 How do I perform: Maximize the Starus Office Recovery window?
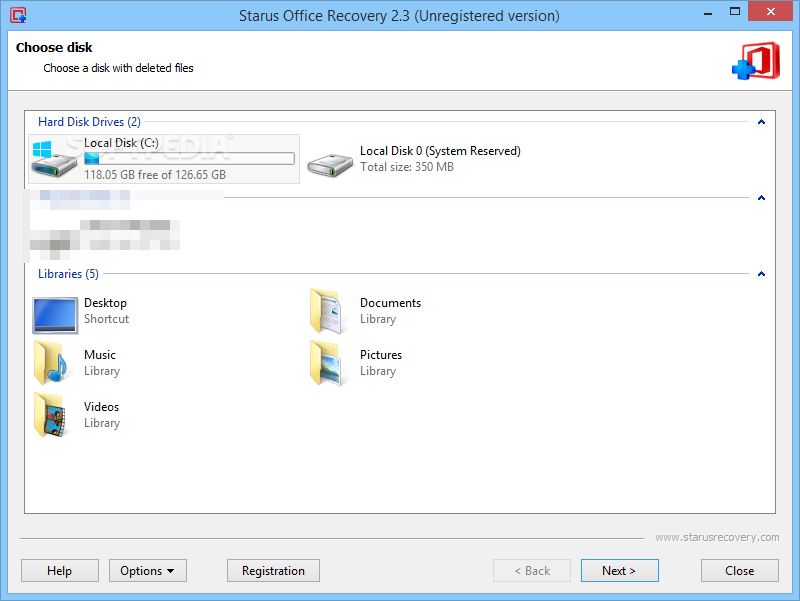tap(735, 12)
